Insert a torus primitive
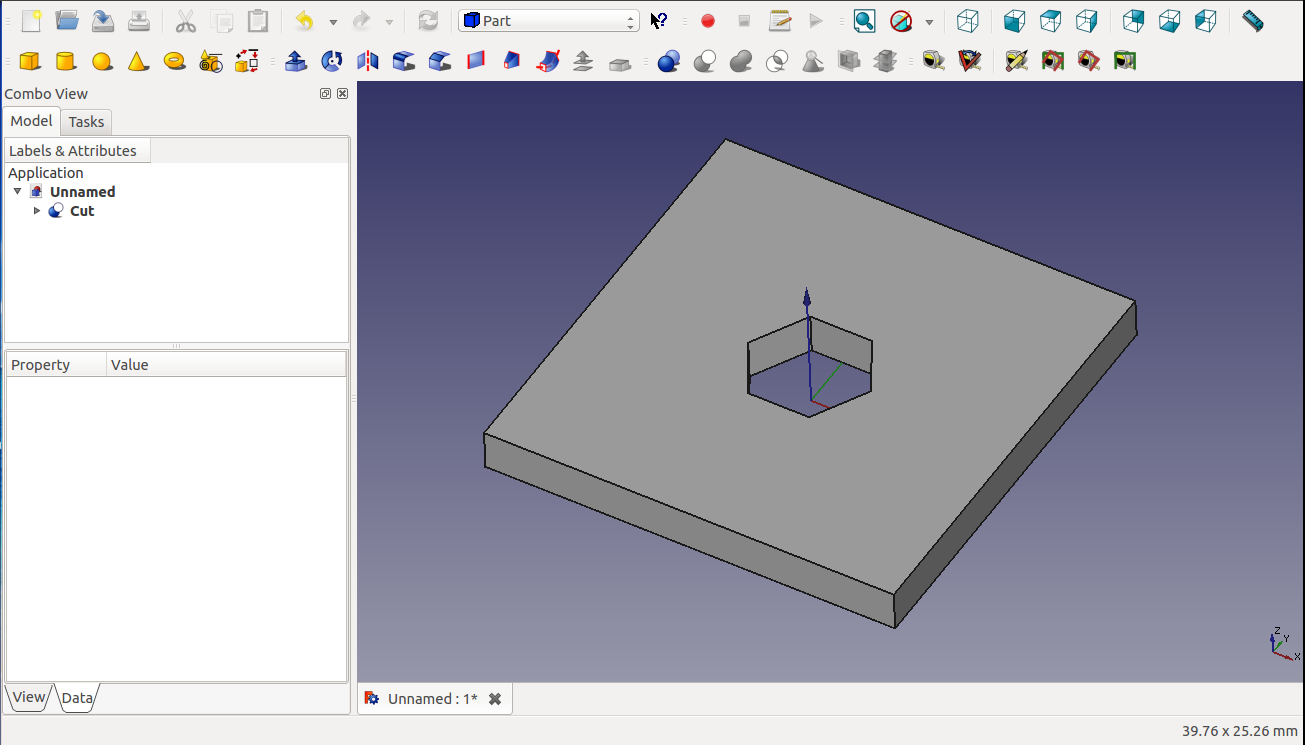This screenshot has height=745, width=1305. coord(174,62)
